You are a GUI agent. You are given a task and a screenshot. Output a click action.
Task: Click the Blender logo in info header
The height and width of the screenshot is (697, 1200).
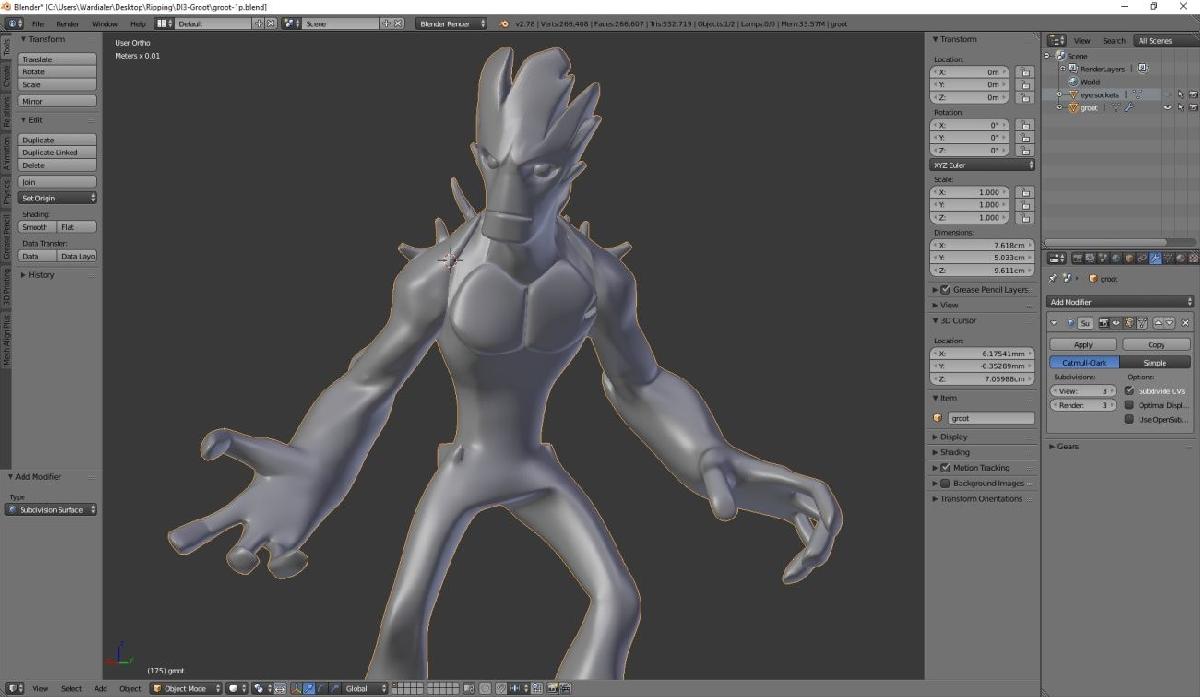504,23
